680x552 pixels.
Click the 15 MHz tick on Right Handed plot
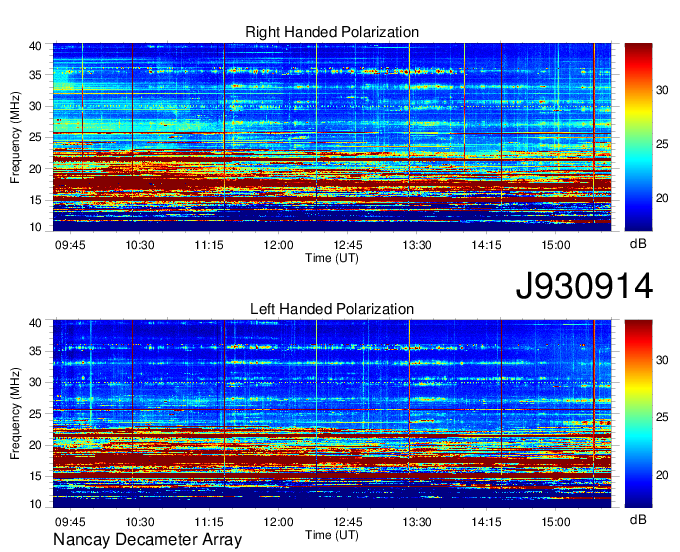pos(35,200)
